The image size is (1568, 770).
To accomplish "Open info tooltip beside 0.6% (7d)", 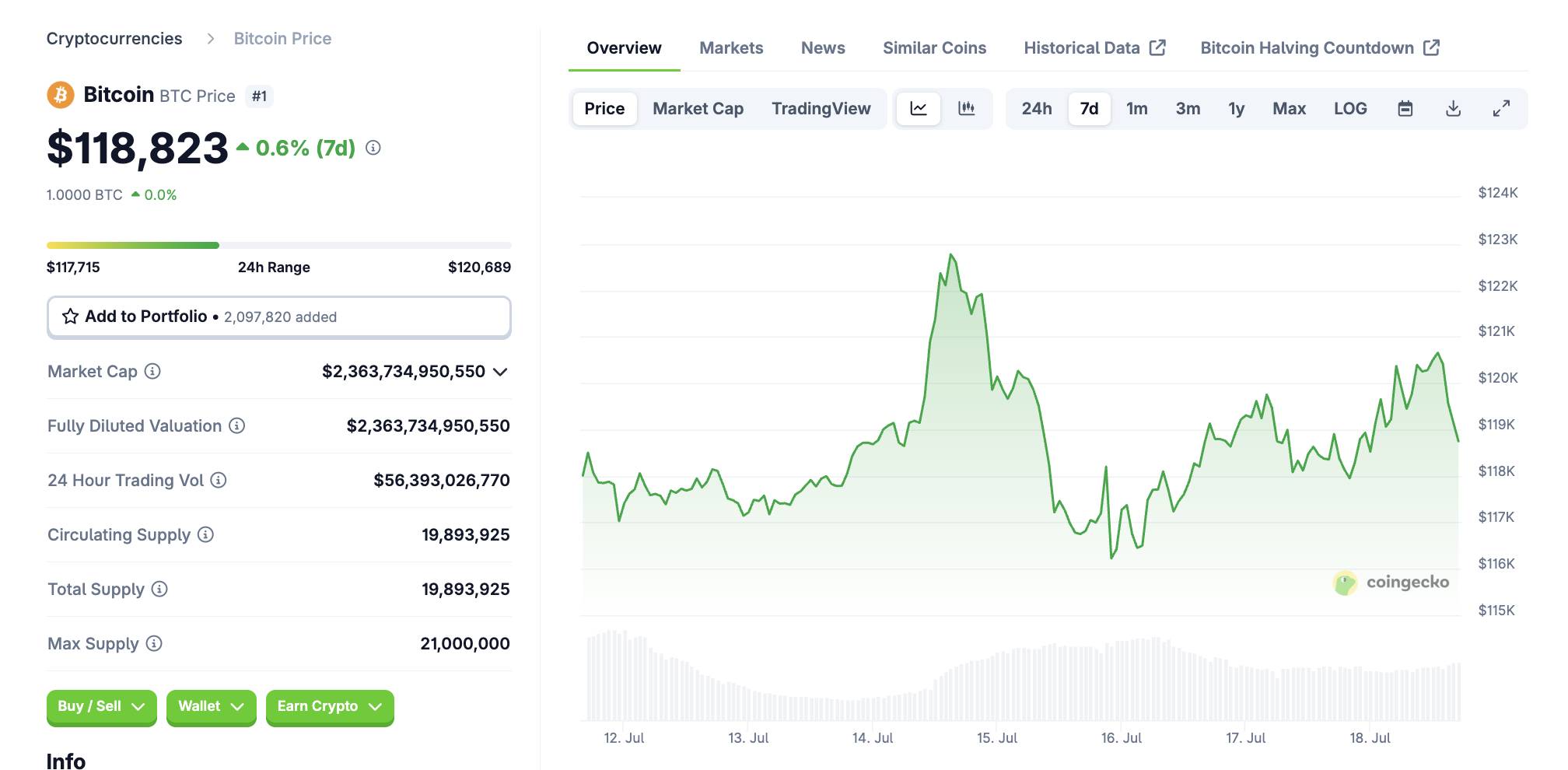I will pyautogui.click(x=373, y=148).
